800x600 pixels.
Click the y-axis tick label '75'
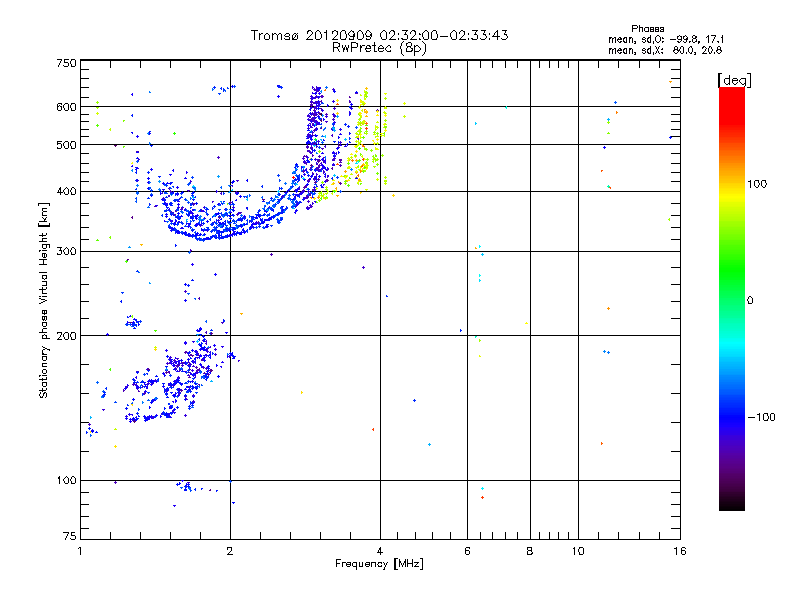[x=70, y=536]
